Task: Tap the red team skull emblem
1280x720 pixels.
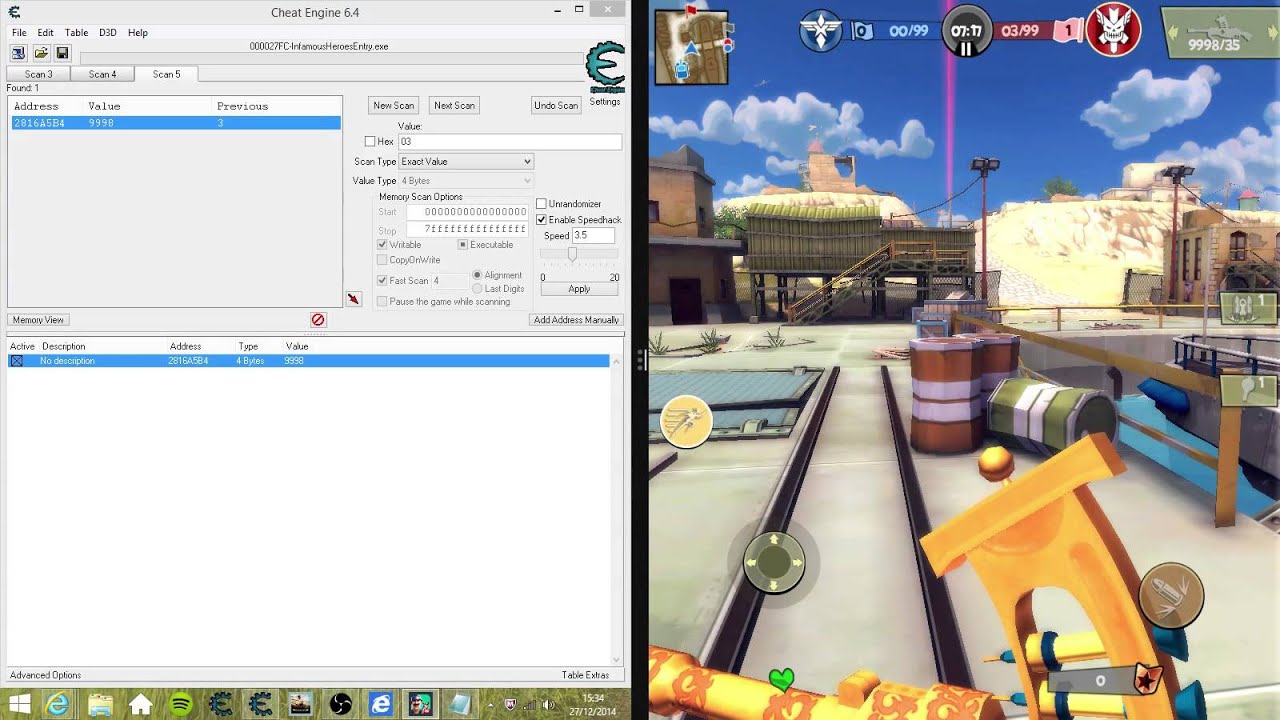Action: pos(1113,30)
